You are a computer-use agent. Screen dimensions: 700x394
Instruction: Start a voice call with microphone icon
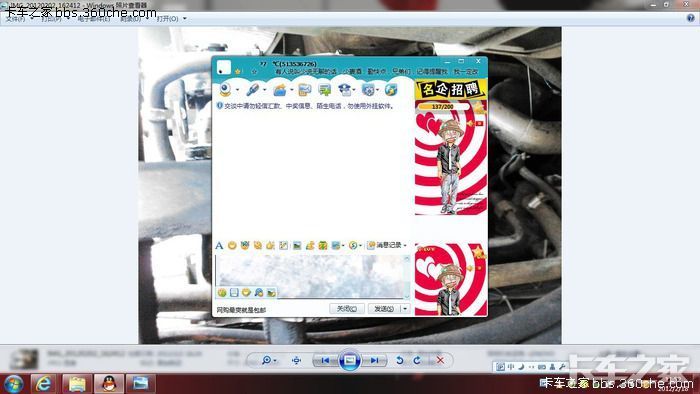pyautogui.click(x=253, y=90)
